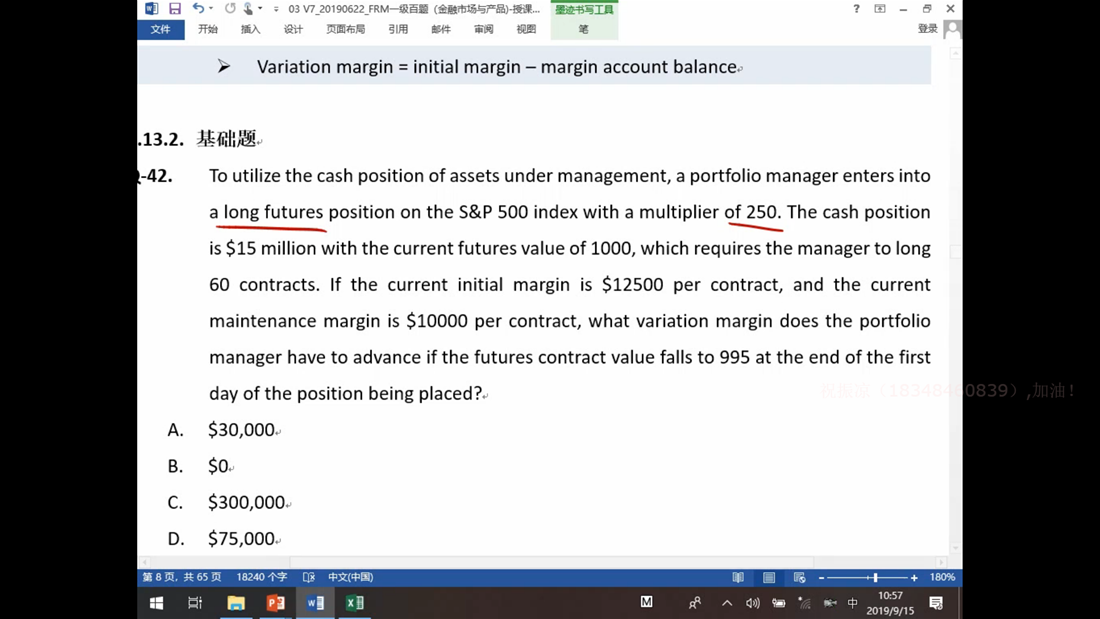Image resolution: width=1100 pixels, height=619 pixels.
Task: Switch to Print Layout view
Action: click(x=769, y=577)
